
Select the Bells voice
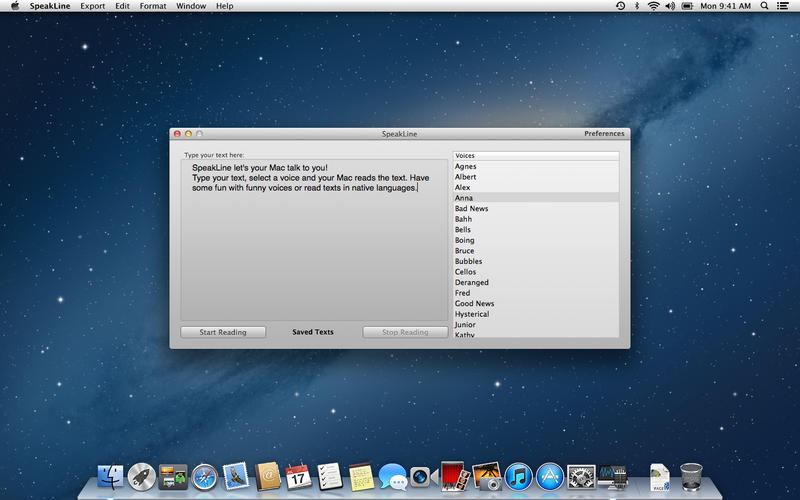pyautogui.click(x=536, y=230)
